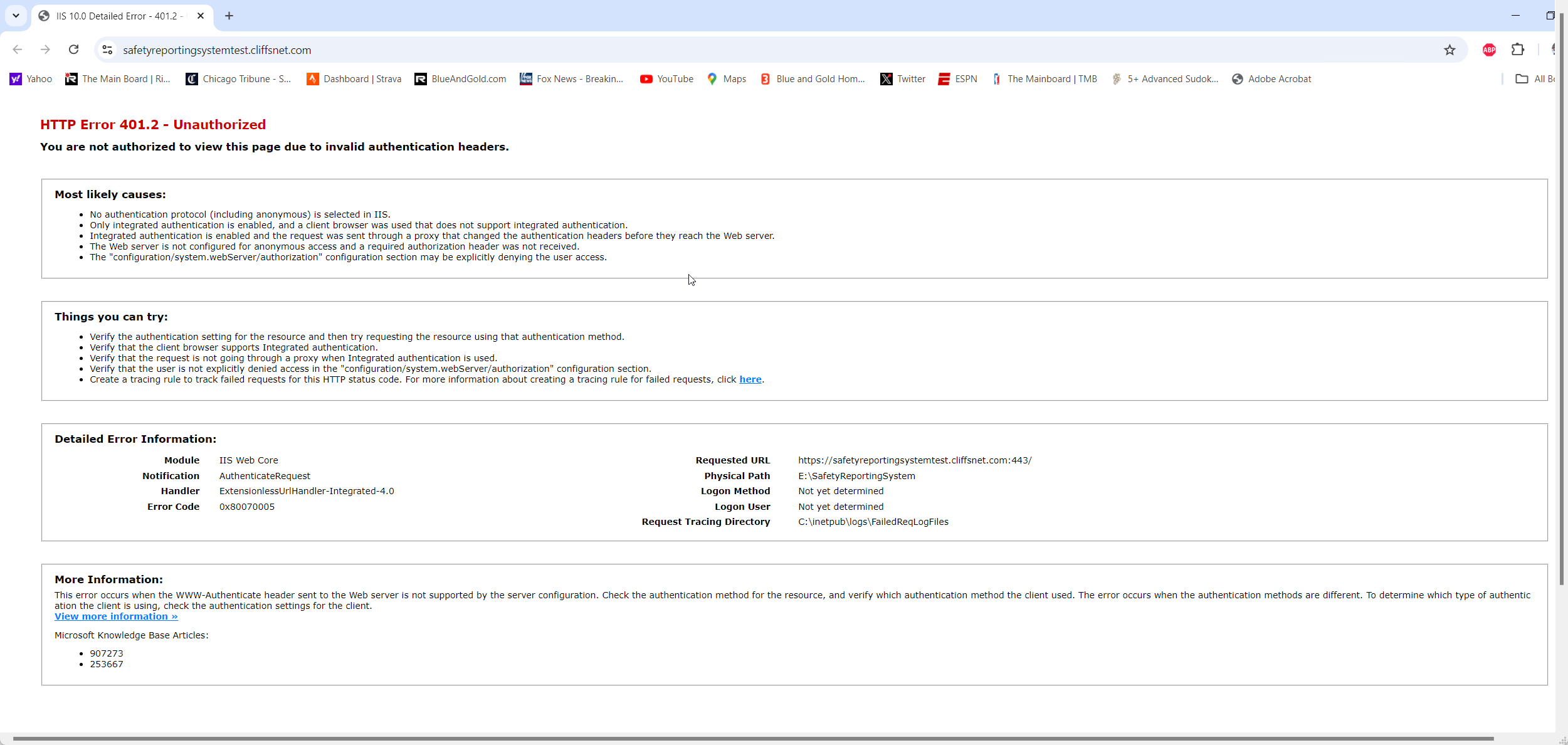Click the forward navigation arrow
The height and width of the screenshot is (745, 1568).
[x=45, y=50]
